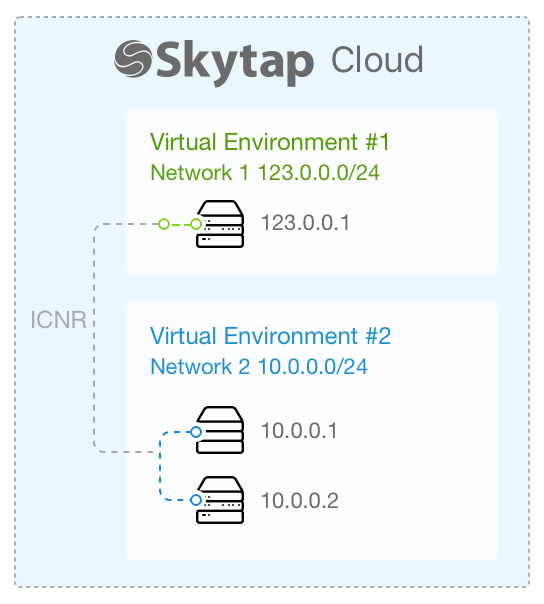Click Network 1 123.0.0.0/24 text
Screen dimensions: 544x604
coord(265,172)
